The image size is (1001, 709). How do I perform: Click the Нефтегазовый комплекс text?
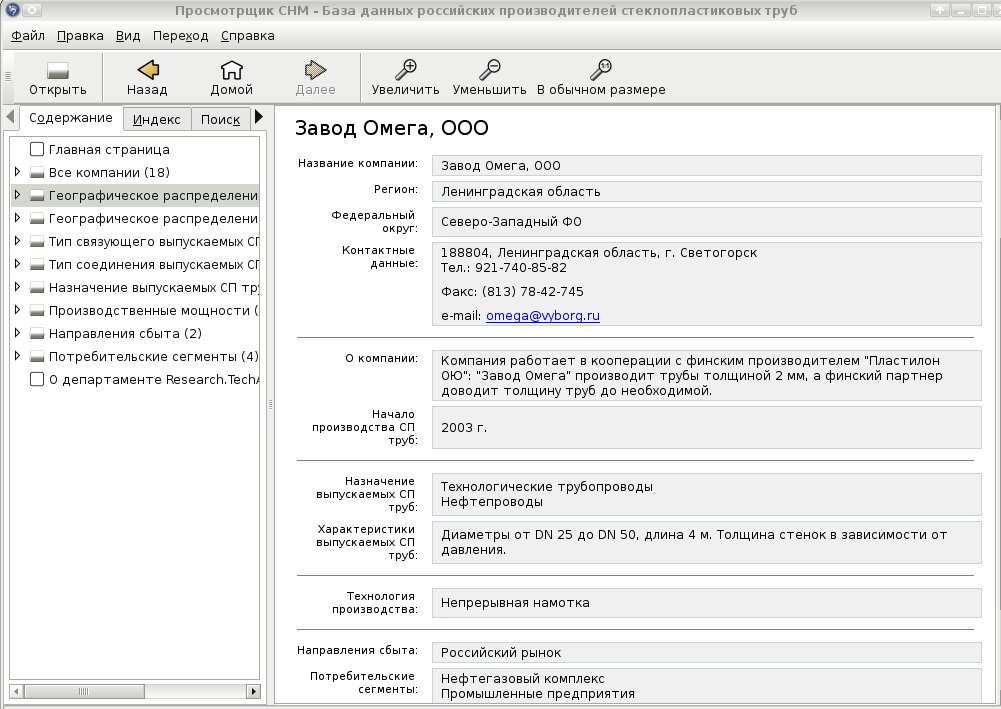[x=522, y=678]
